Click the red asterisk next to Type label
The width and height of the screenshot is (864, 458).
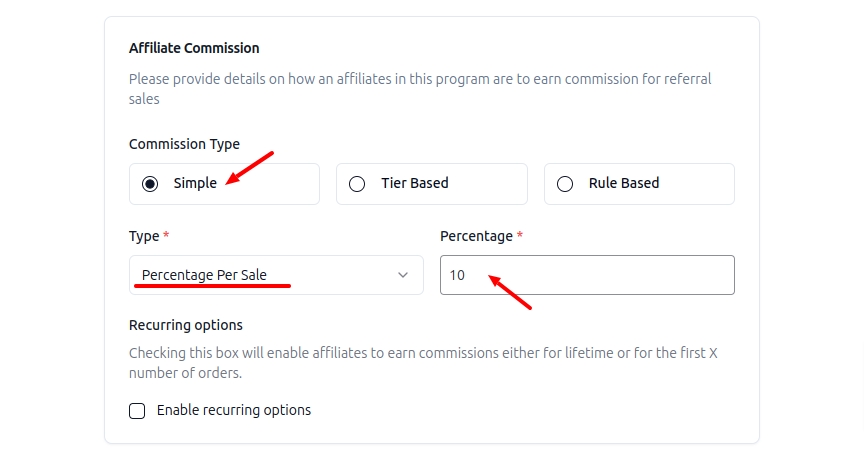tap(167, 236)
